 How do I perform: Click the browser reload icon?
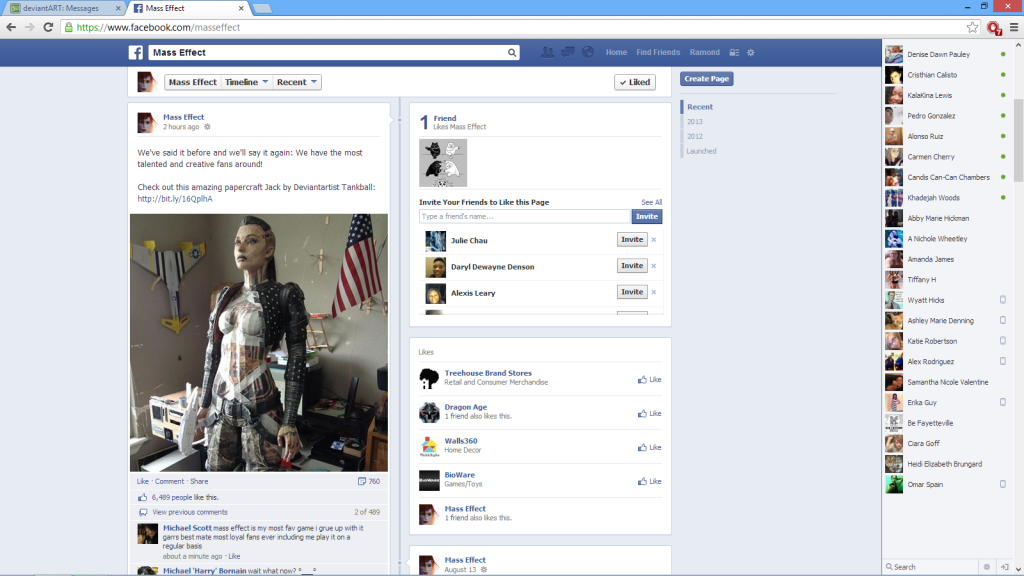click(x=48, y=27)
